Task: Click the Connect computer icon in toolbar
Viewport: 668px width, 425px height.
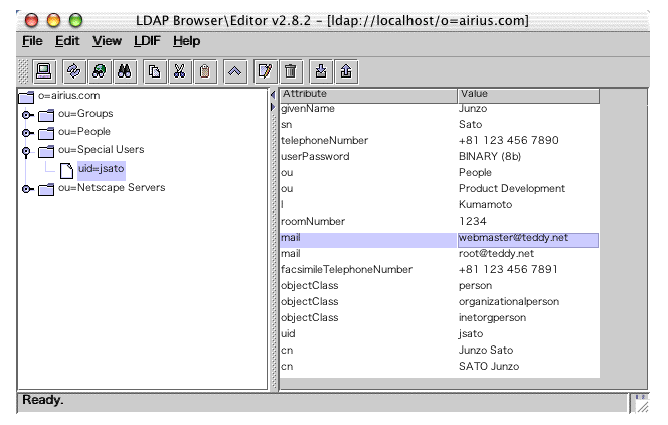Action: [x=44, y=71]
